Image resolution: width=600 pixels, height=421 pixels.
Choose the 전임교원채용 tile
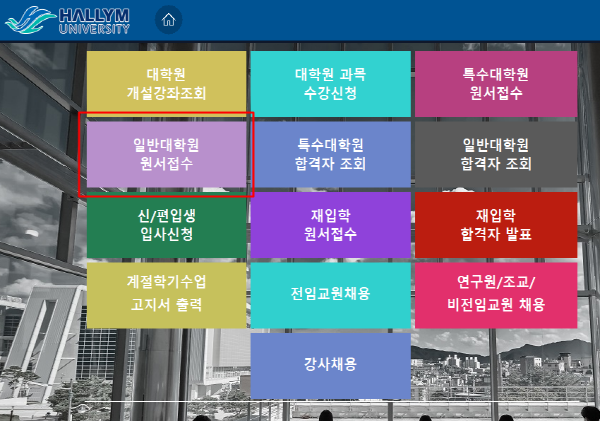pos(330,294)
